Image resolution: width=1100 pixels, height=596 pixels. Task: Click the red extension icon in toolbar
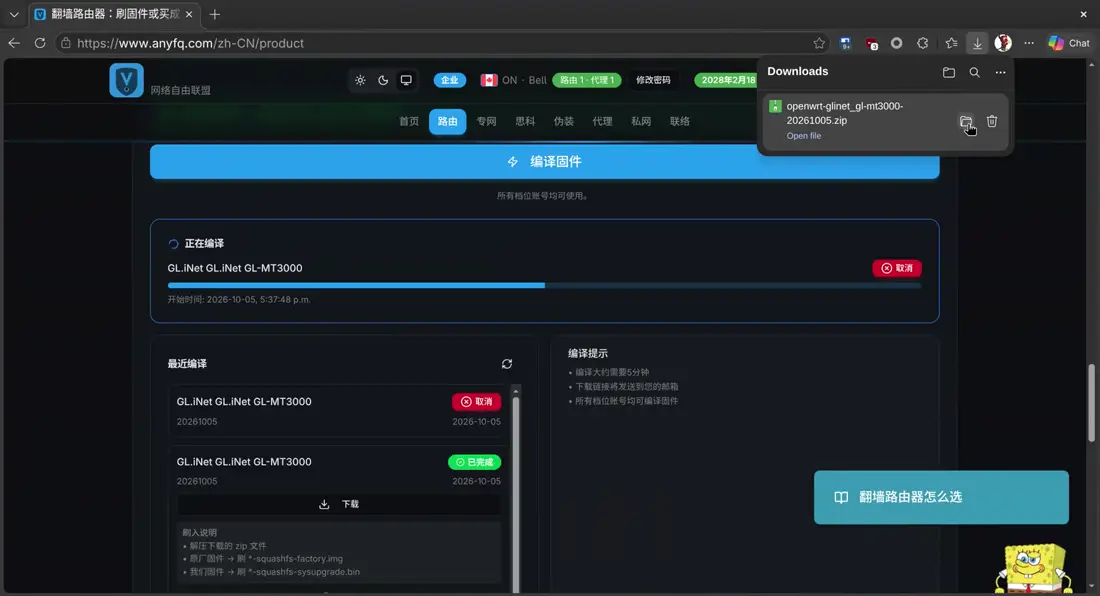[871, 43]
